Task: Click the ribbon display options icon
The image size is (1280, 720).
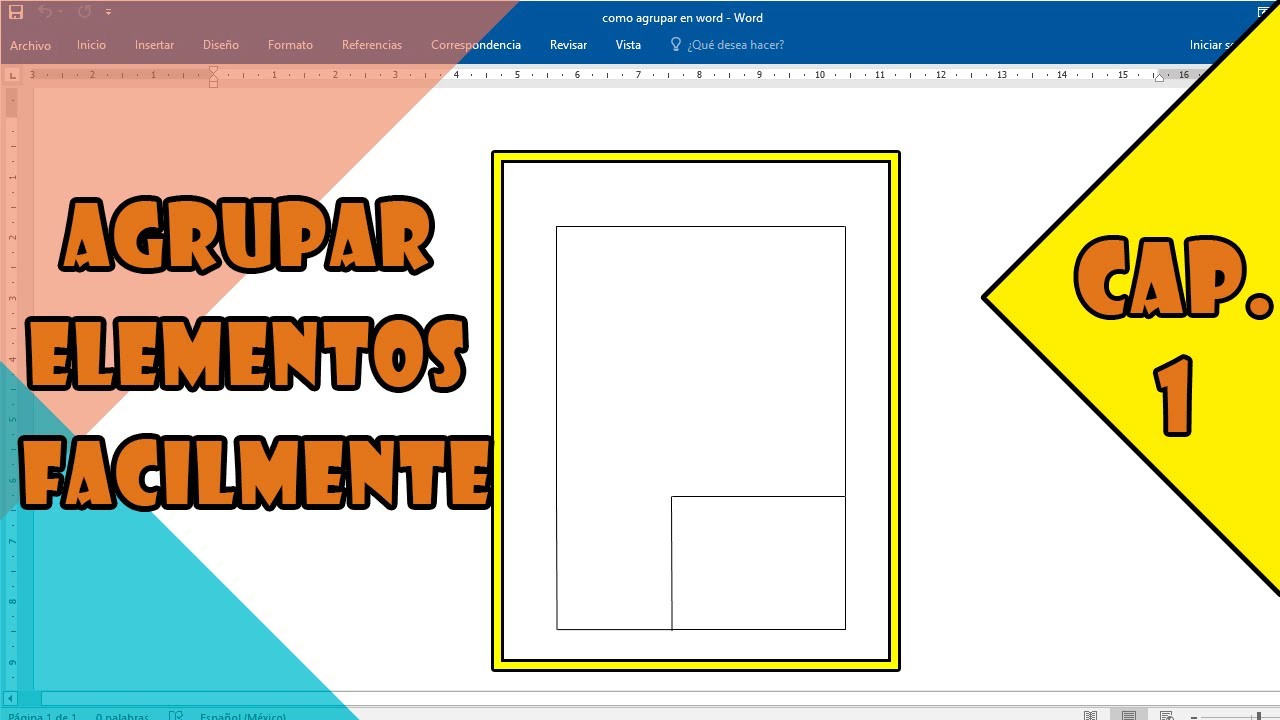Action: click(1264, 12)
